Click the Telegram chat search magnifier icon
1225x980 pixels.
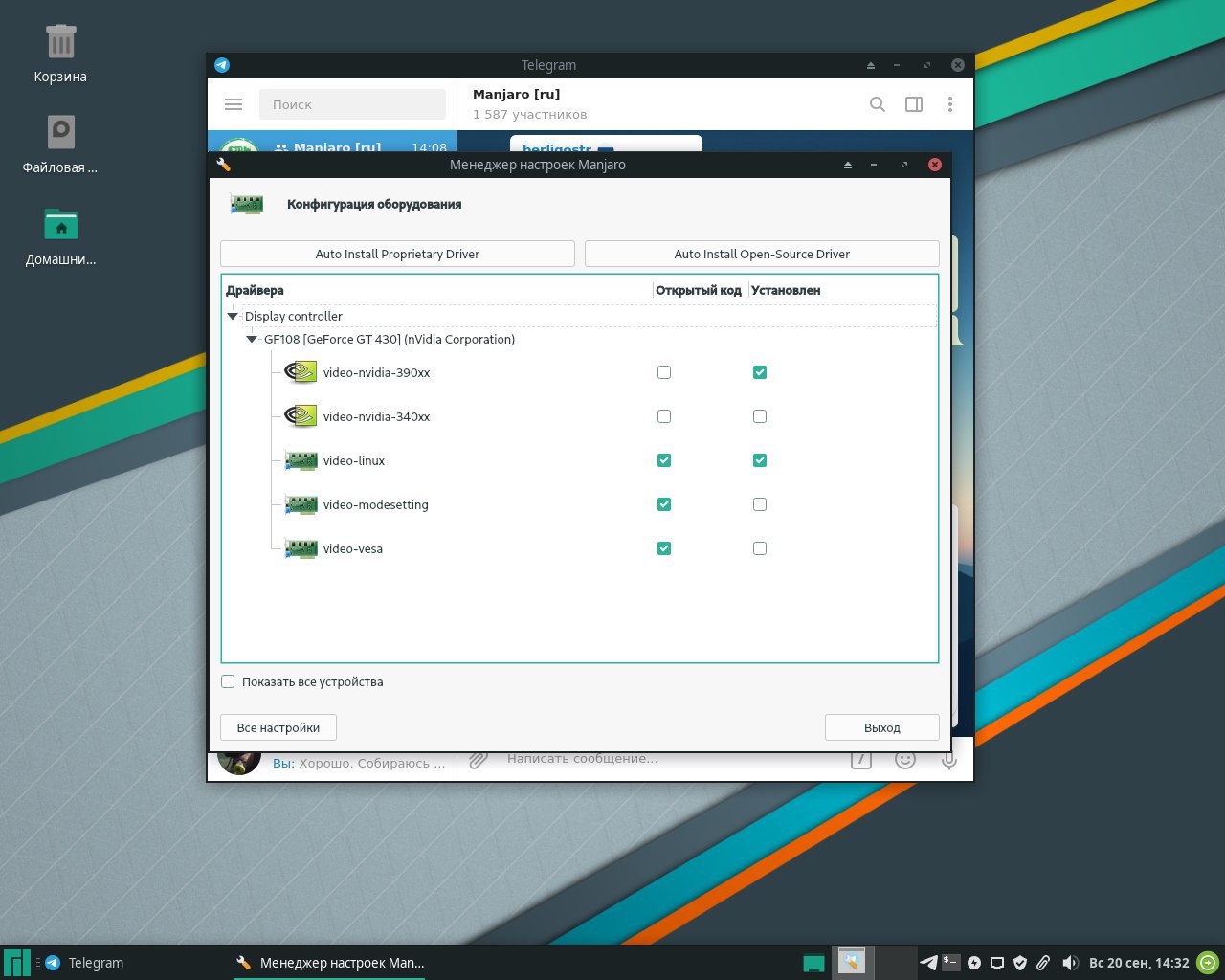(x=877, y=104)
